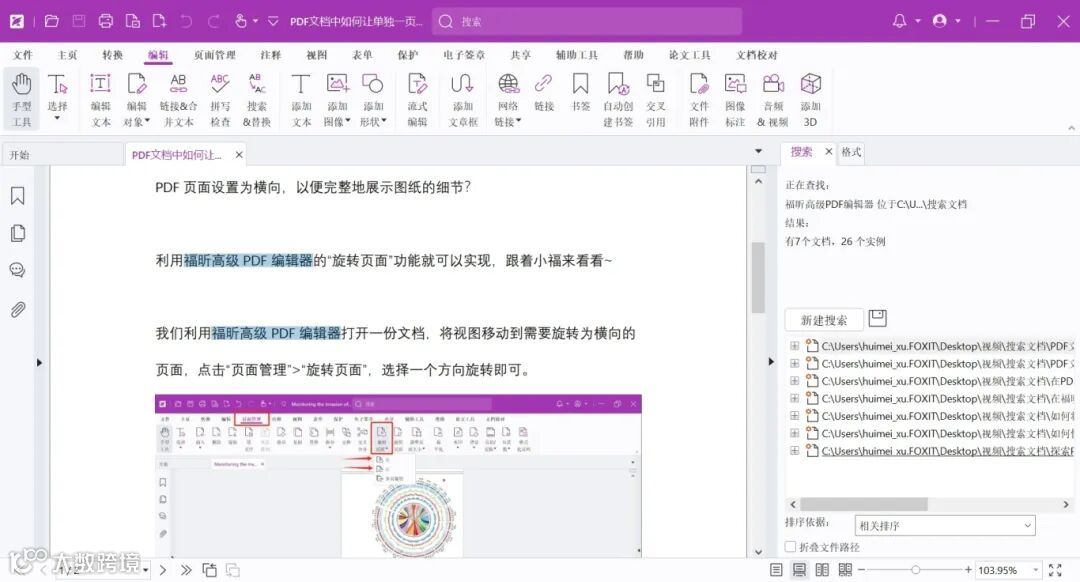Click the 网络链接 web link tool
Image resolution: width=1080 pixels, height=582 pixels.
pos(508,100)
